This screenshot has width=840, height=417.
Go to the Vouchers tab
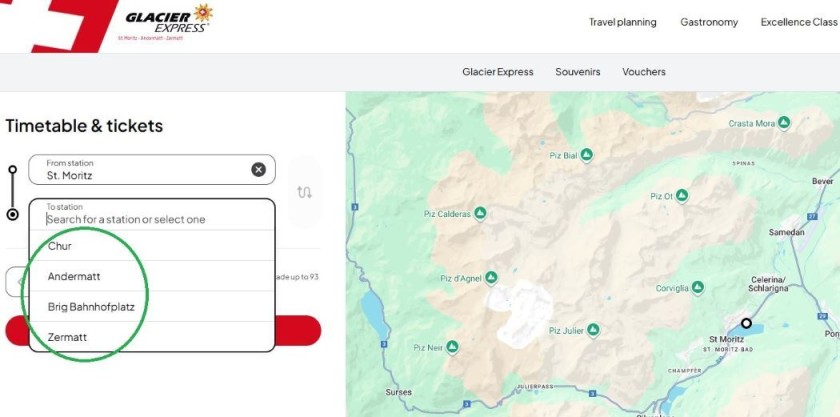[x=643, y=72]
